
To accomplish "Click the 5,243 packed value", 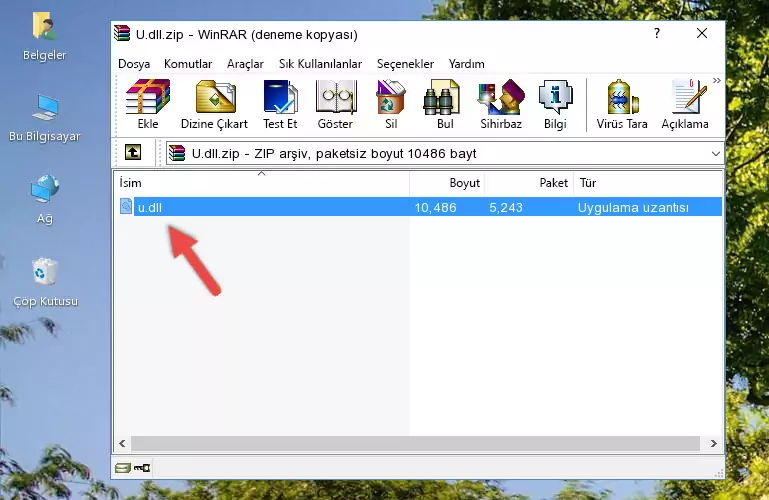I will (x=506, y=207).
